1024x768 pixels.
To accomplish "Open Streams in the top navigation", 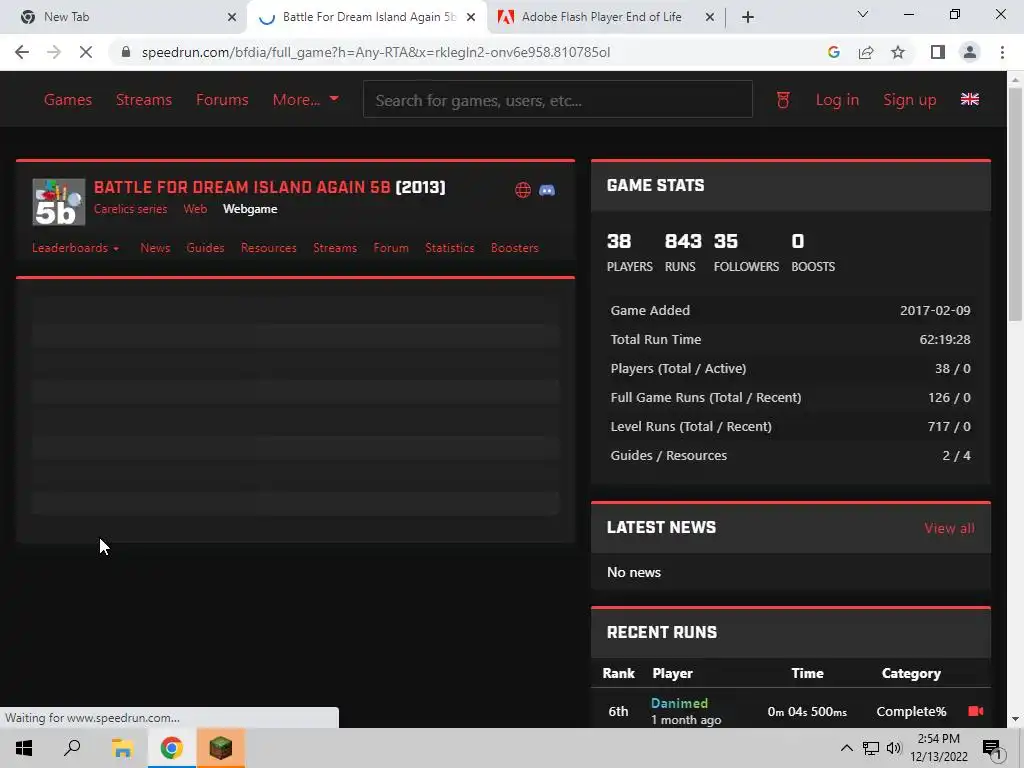I will point(144,99).
